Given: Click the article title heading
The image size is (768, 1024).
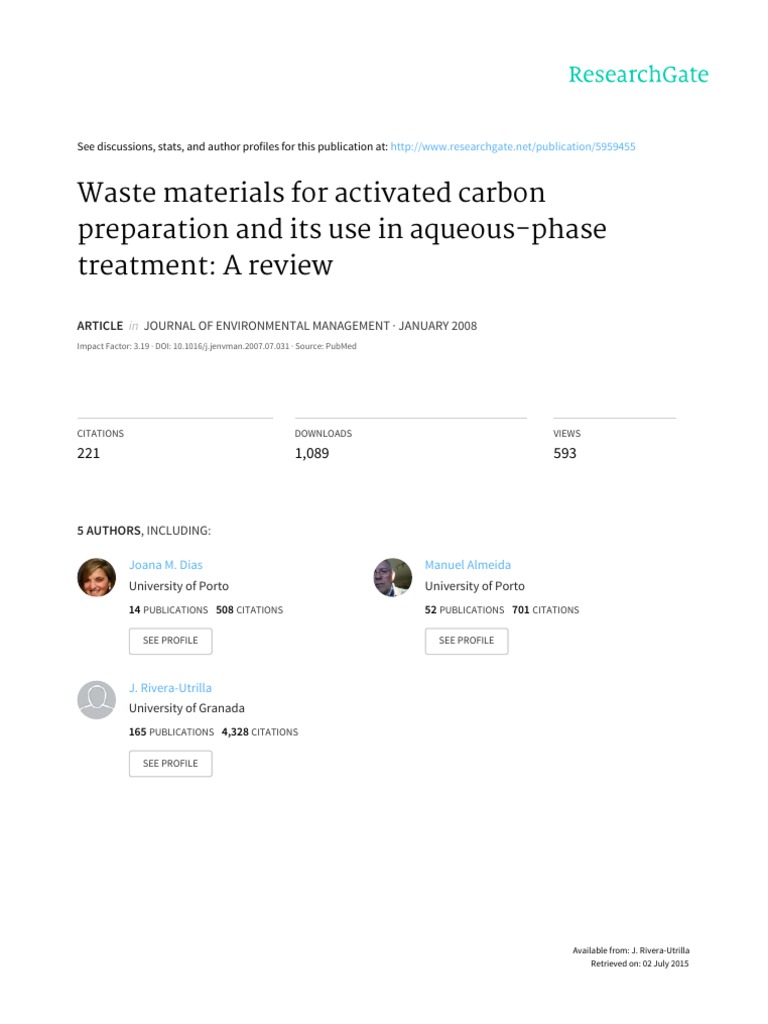Looking at the screenshot, I should click(x=342, y=229).
